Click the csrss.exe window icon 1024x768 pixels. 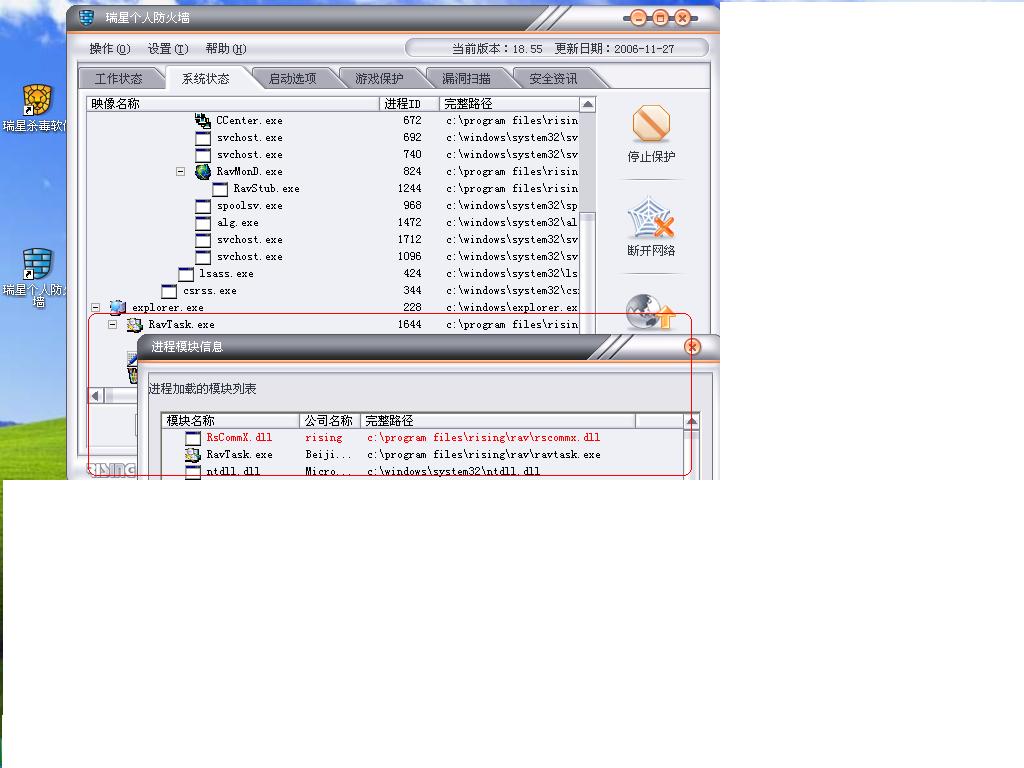click(x=169, y=291)
